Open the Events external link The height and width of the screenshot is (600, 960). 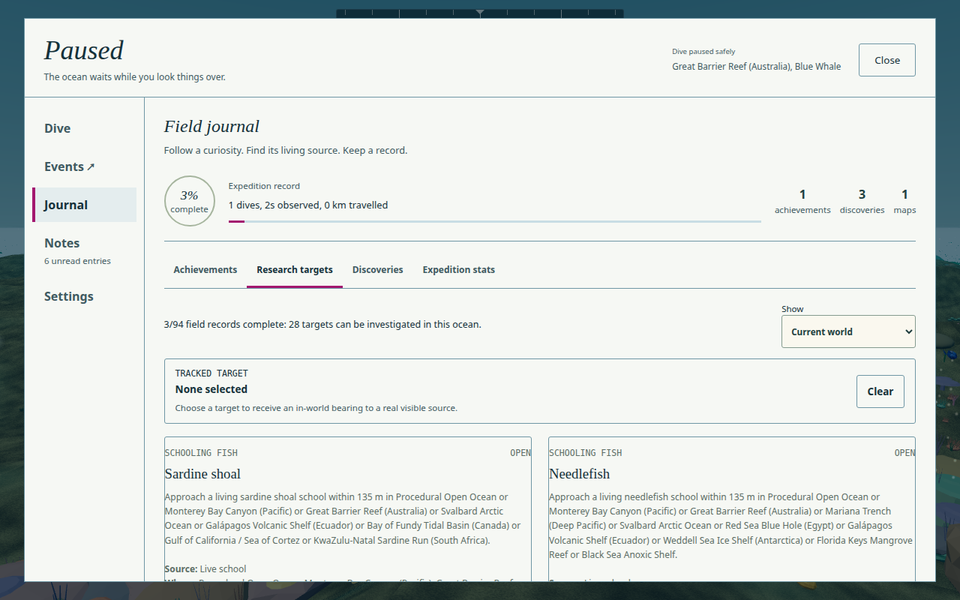click(84, 167)
